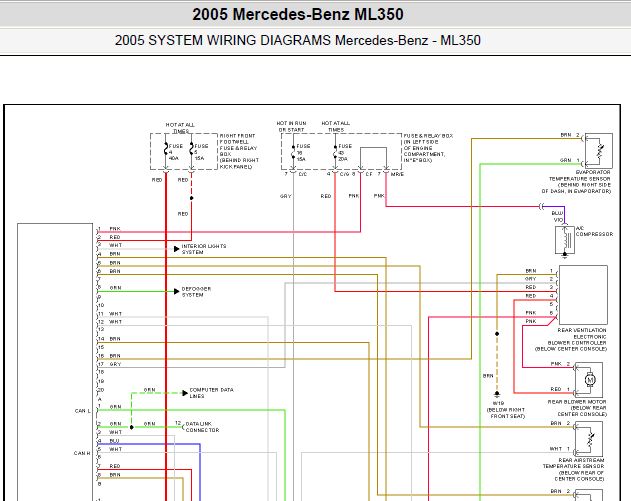631x501 pixels.
Task: Click the 'BLU VIO' wire label near A/C compressor
Action: pos(557,216)
